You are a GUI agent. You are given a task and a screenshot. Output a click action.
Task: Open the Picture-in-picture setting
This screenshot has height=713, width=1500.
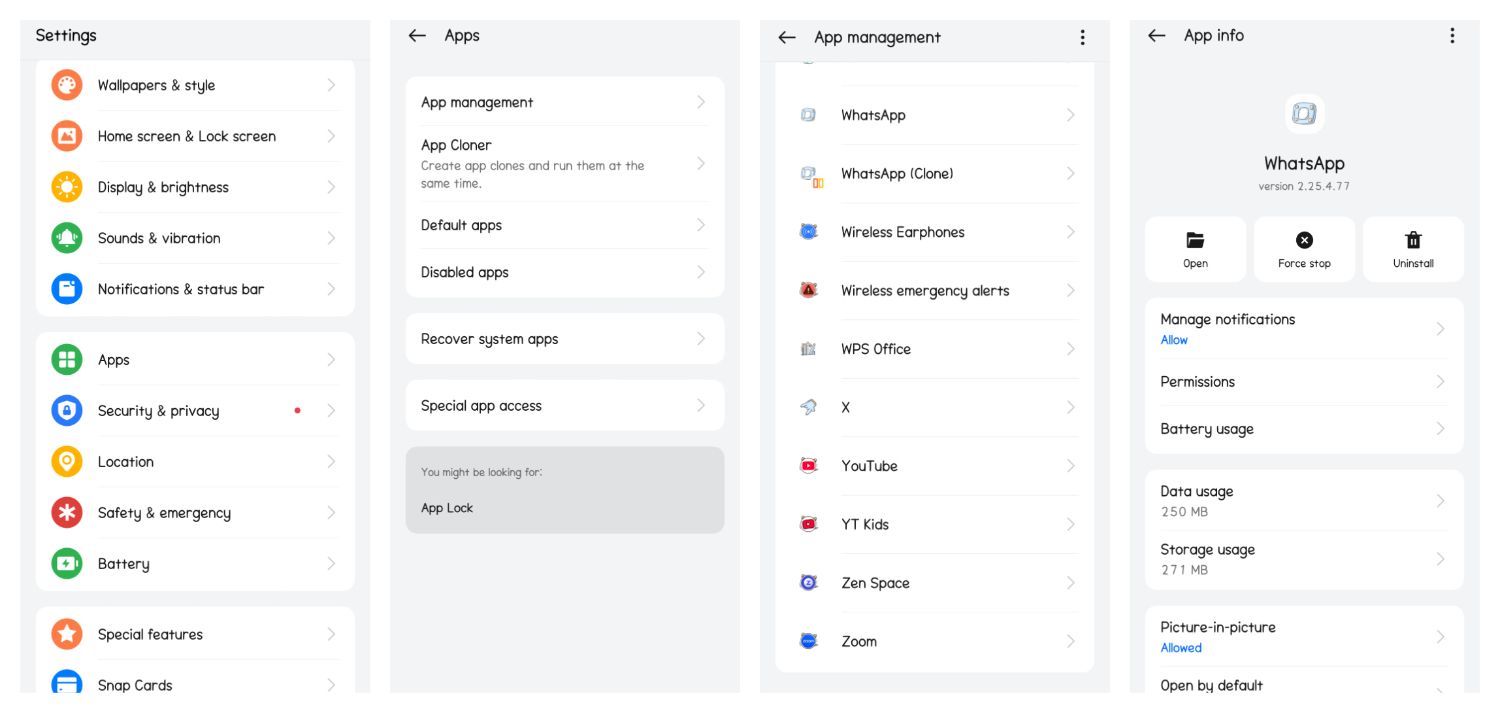(1304, 637)
